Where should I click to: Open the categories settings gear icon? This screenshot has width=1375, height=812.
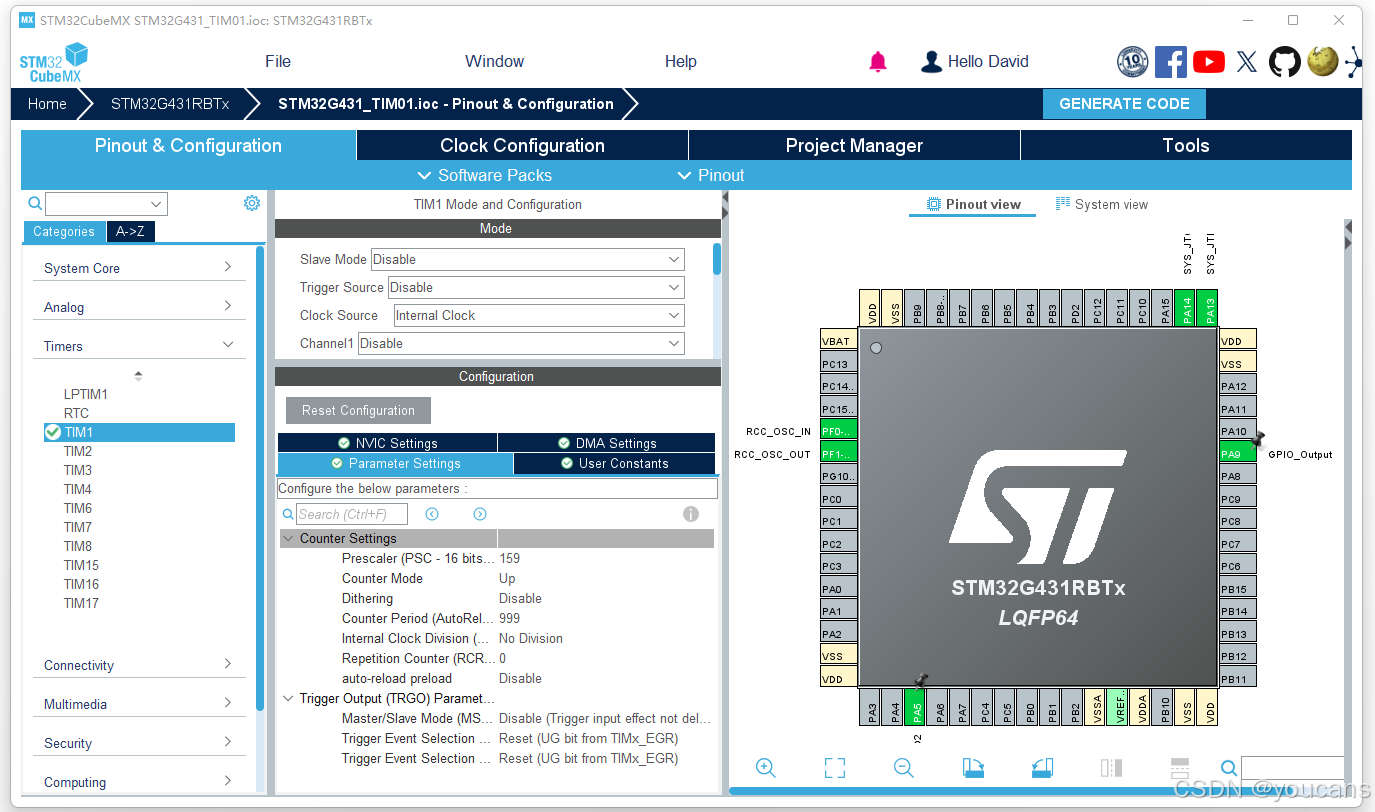pos(252,203)
